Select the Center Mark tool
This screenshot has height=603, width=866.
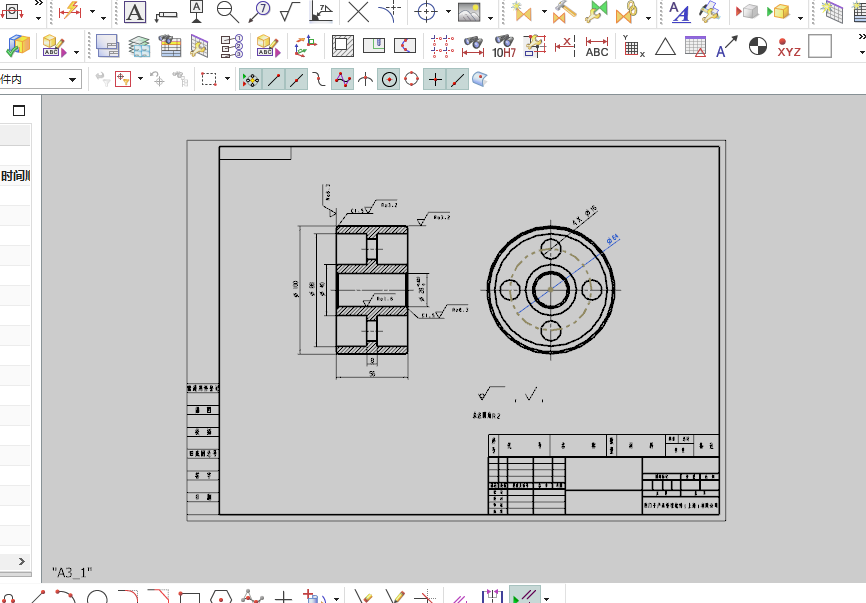426,12
